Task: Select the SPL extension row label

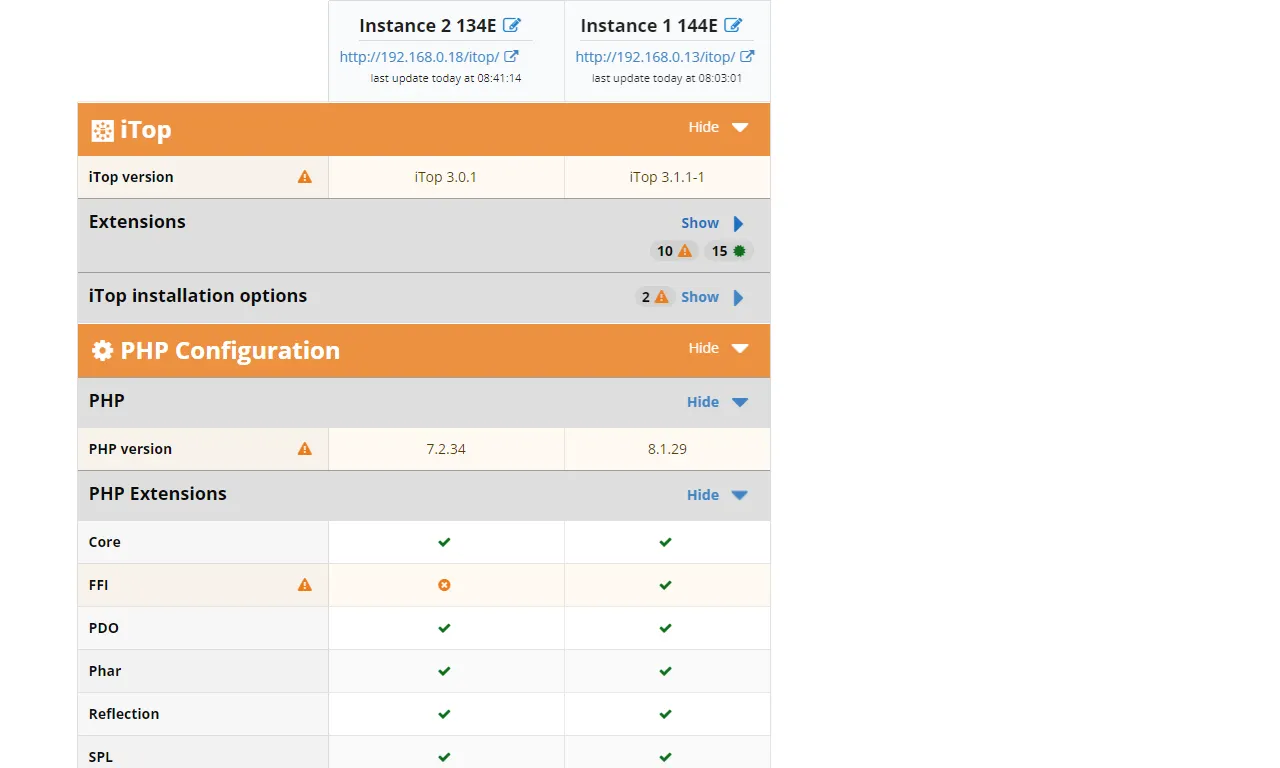Action: [x=101, y=757]
